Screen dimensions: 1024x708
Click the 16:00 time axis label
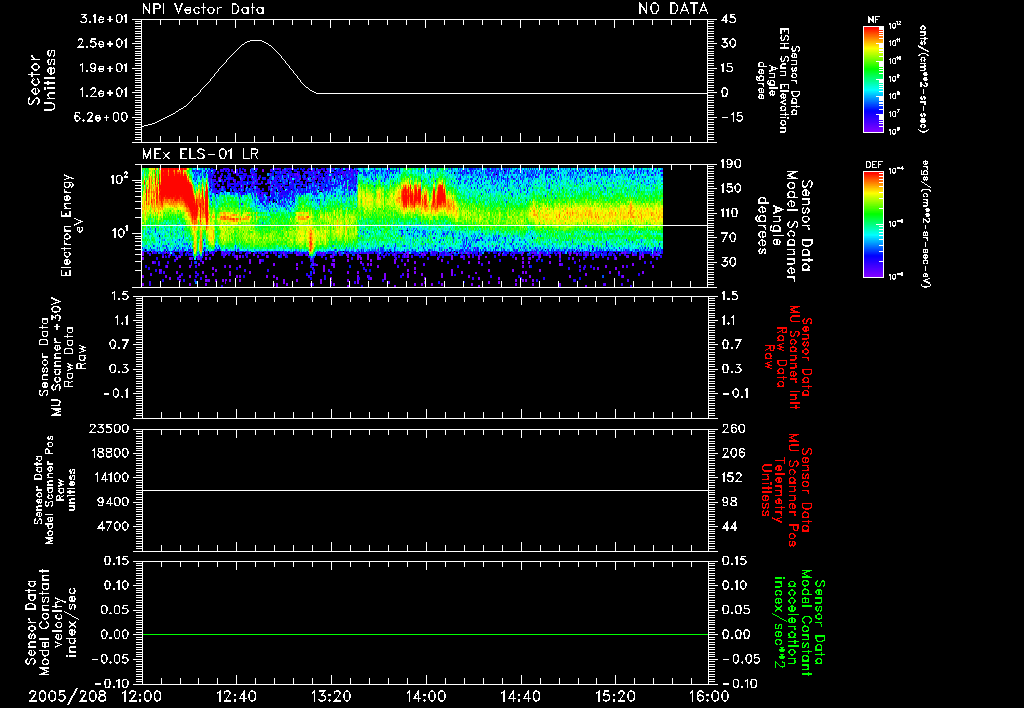(x=709, y=696)
